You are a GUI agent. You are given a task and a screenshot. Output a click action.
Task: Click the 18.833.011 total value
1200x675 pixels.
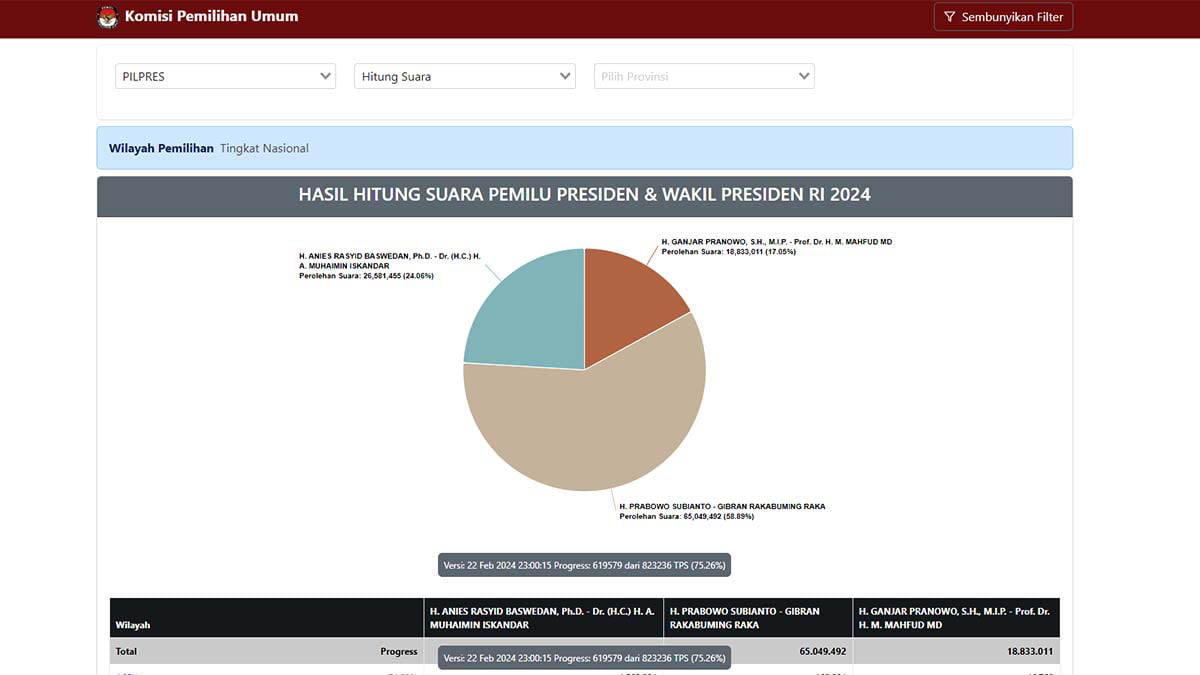click(1029, 652)
